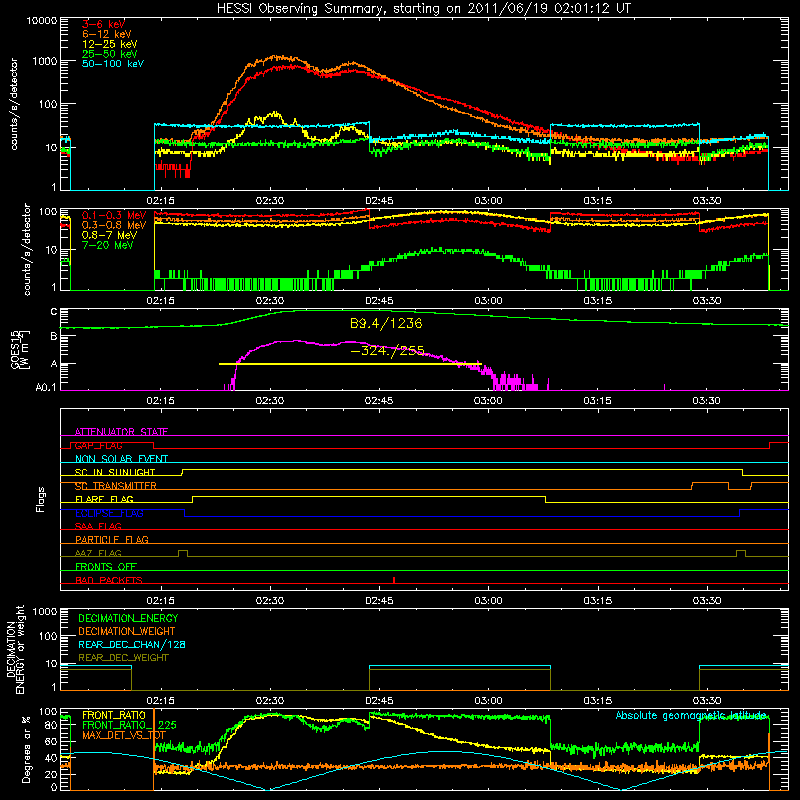Select the REAR_DEC_CHAN/128 legend label
The image size is (800, 800).
point(132,644)
